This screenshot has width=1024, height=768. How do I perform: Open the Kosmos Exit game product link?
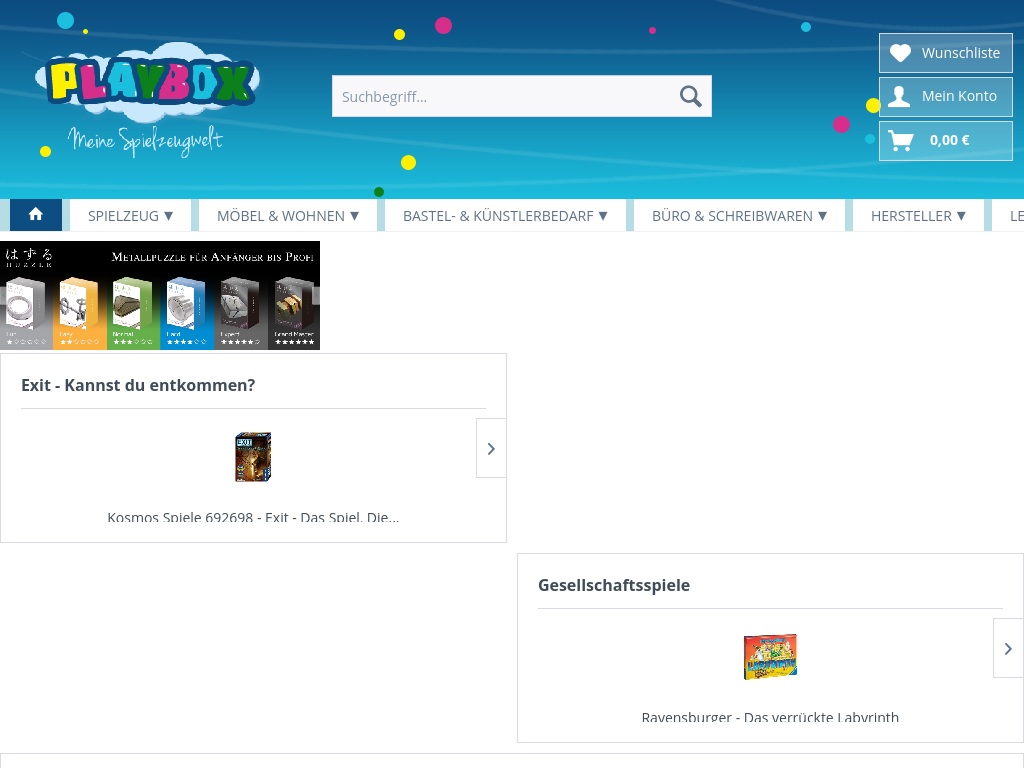pos(253,517)
